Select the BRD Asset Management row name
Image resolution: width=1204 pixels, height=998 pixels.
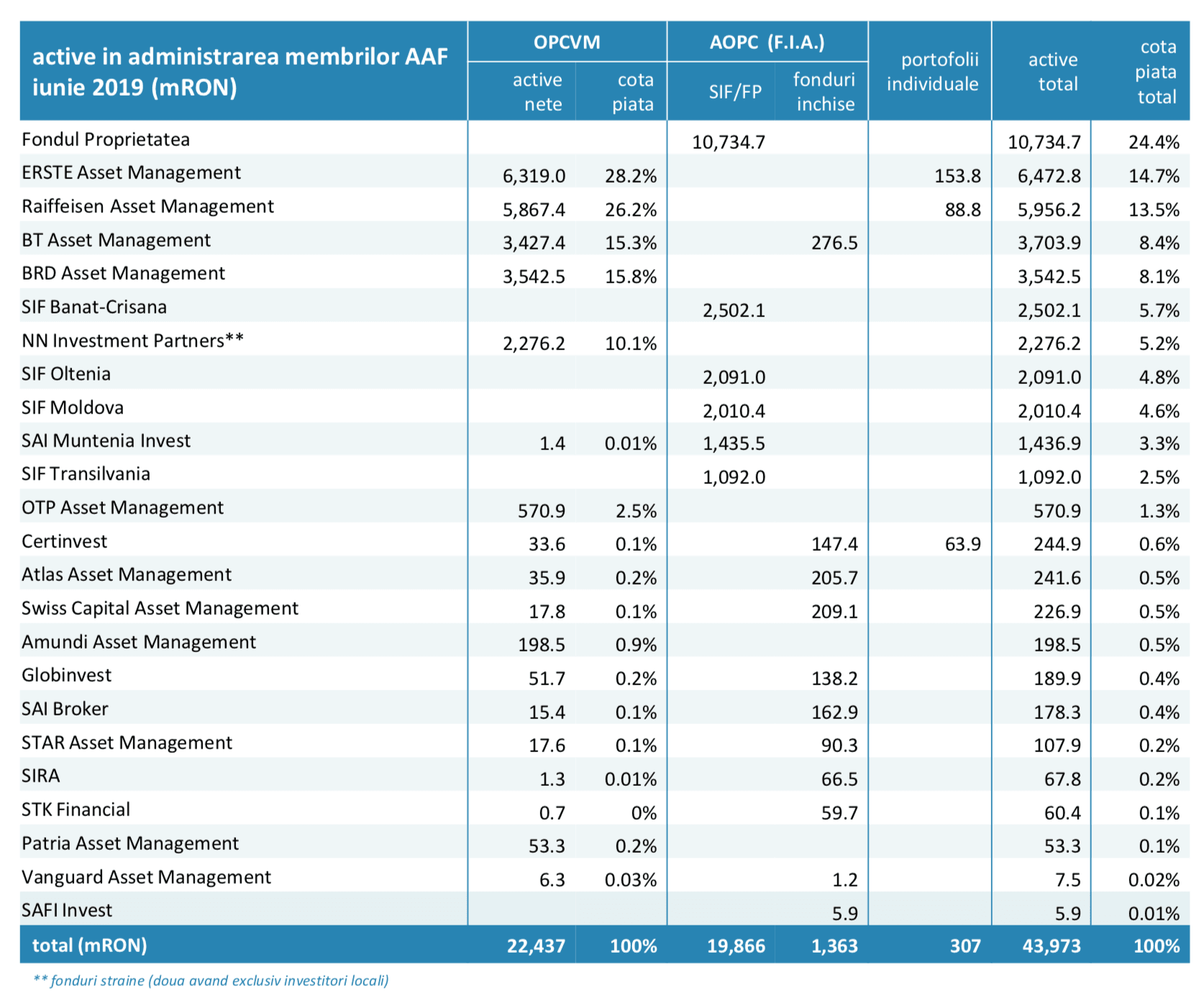(123, 273)
